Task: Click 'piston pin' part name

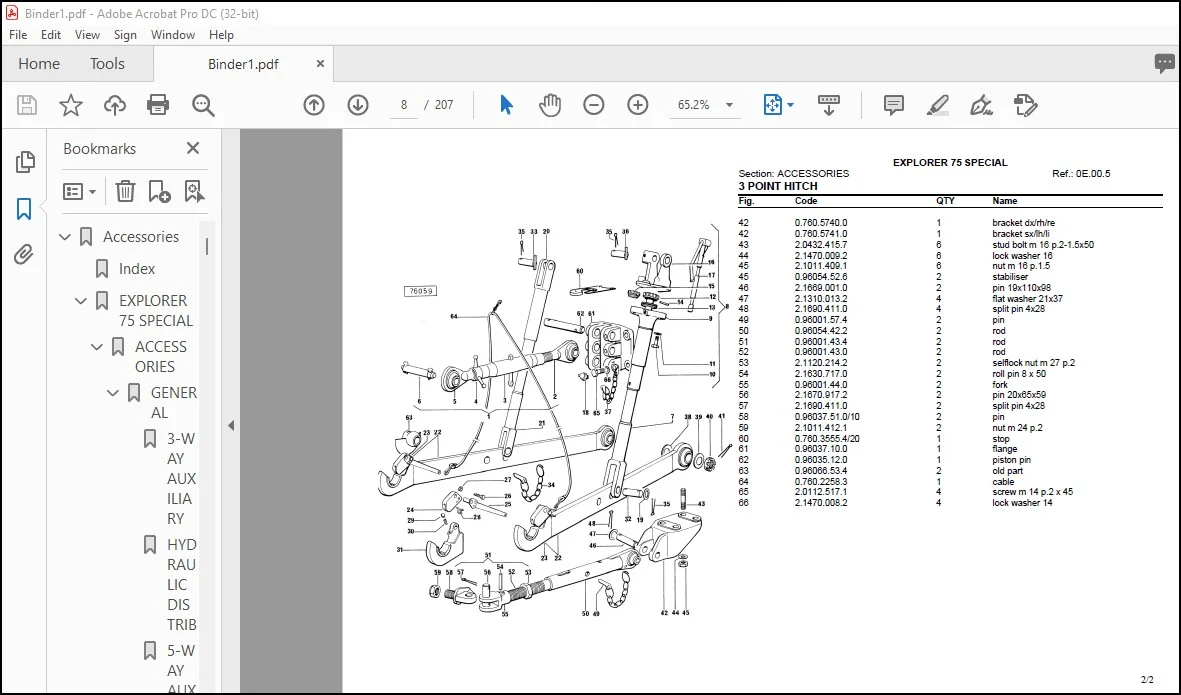Action: tap(1012, 460)
